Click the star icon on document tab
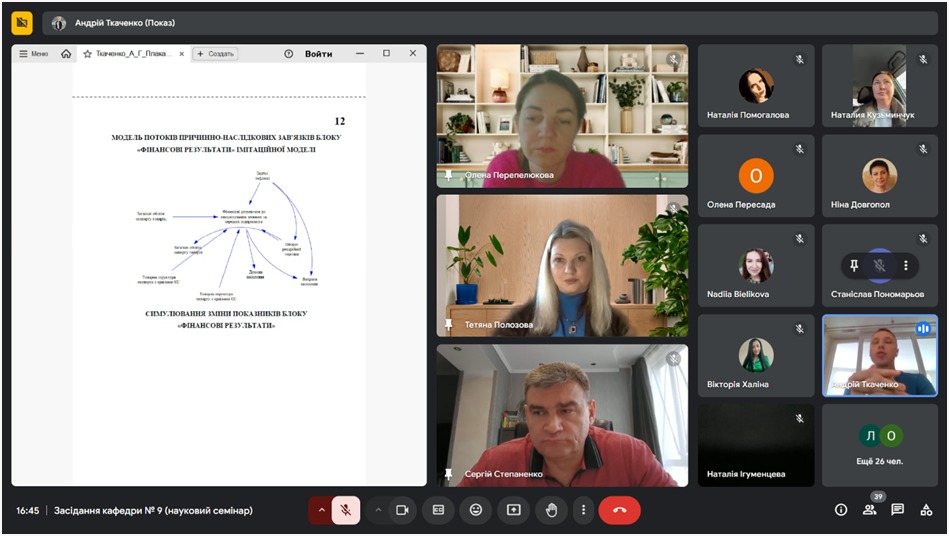Image resolution: width=949 pixels, height=536 pixels. pyautogui.click(x=87, y=54)
